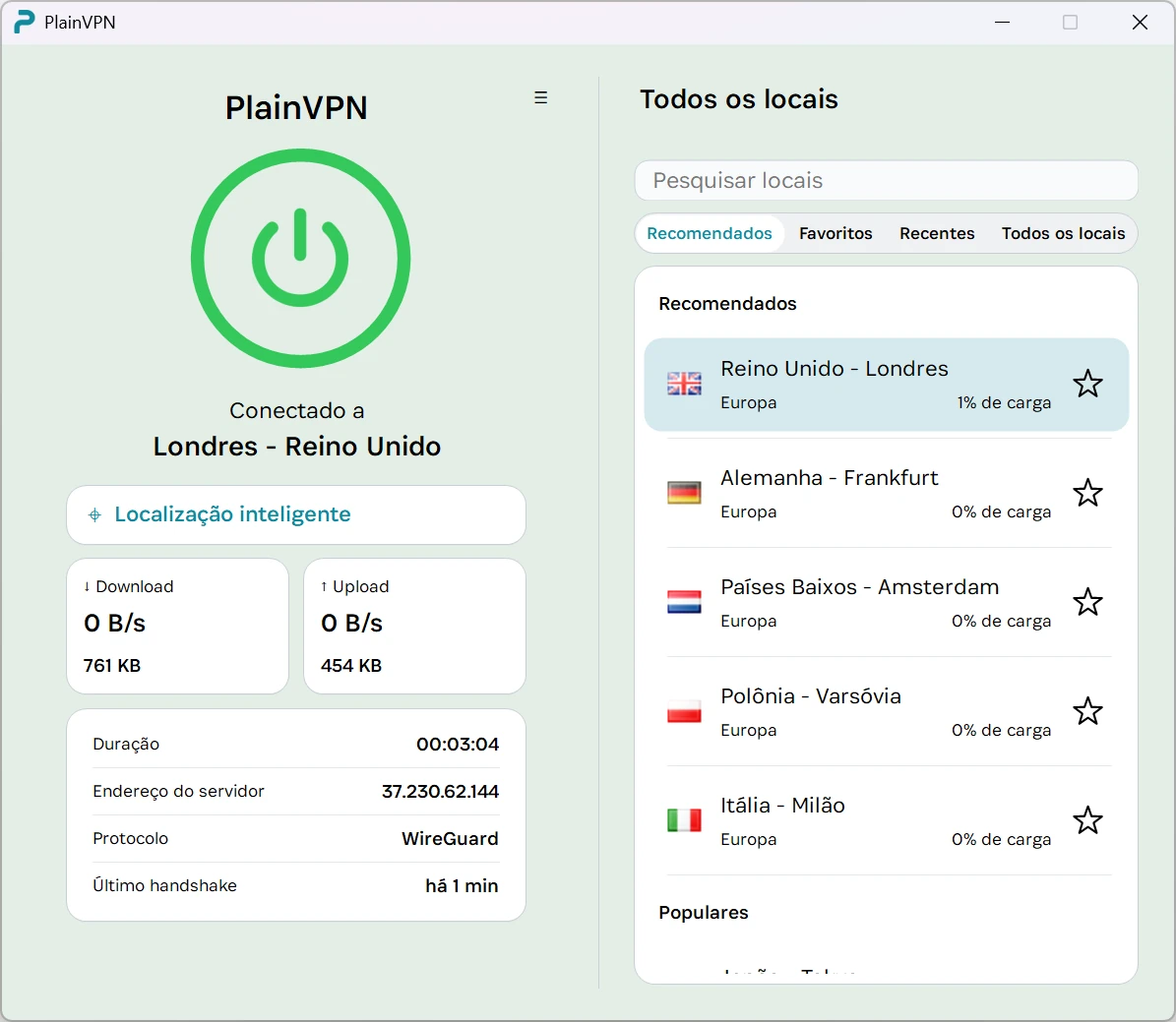Switch to Todos os locais tab
Image resolution: width=1176 pixels, height=1022 pixels.
point(1063,233)
